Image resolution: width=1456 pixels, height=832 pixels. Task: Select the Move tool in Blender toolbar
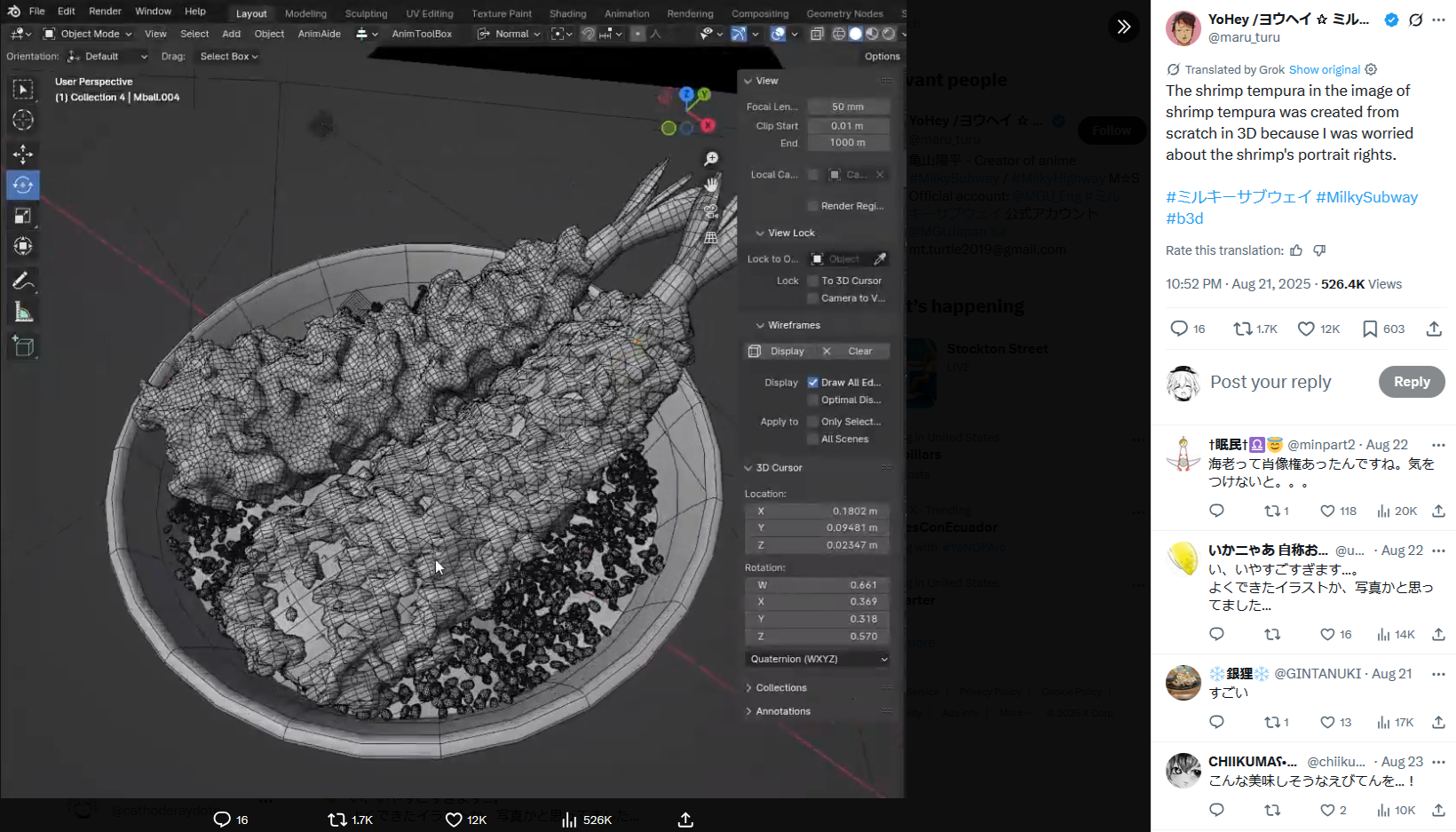tap(23, 155)
